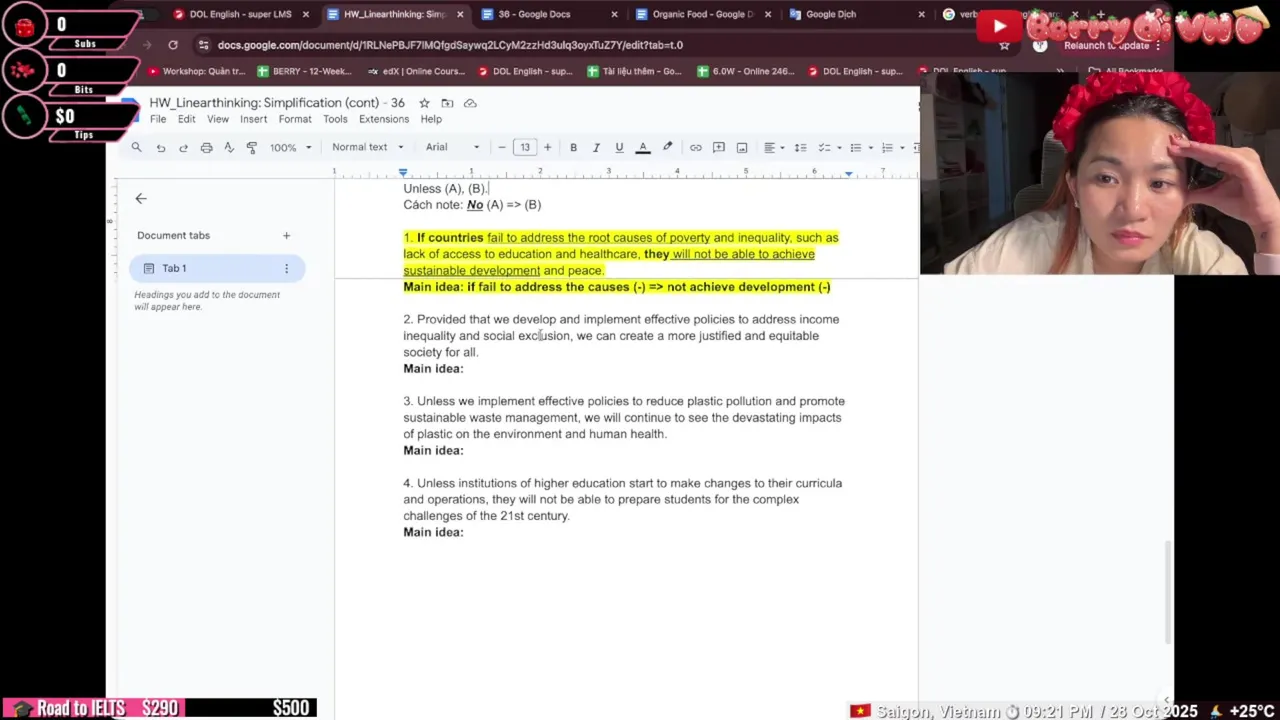The height and width of the screenshot is (720, 1280).
Task: Move the document to a folder
Action: [x=447, y=103]
